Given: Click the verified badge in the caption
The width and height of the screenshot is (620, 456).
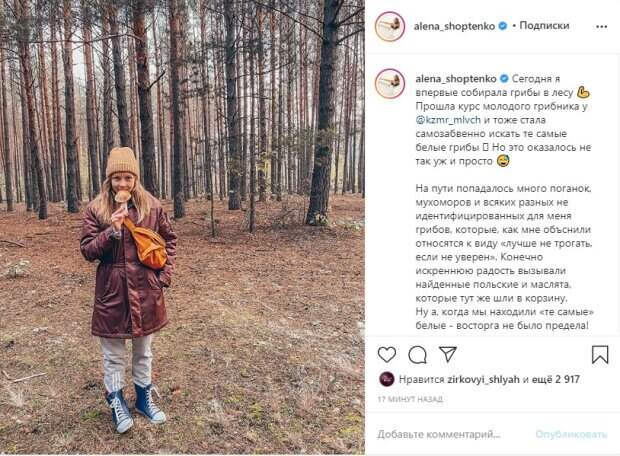Looking at the screenshot, I should 504,79.
